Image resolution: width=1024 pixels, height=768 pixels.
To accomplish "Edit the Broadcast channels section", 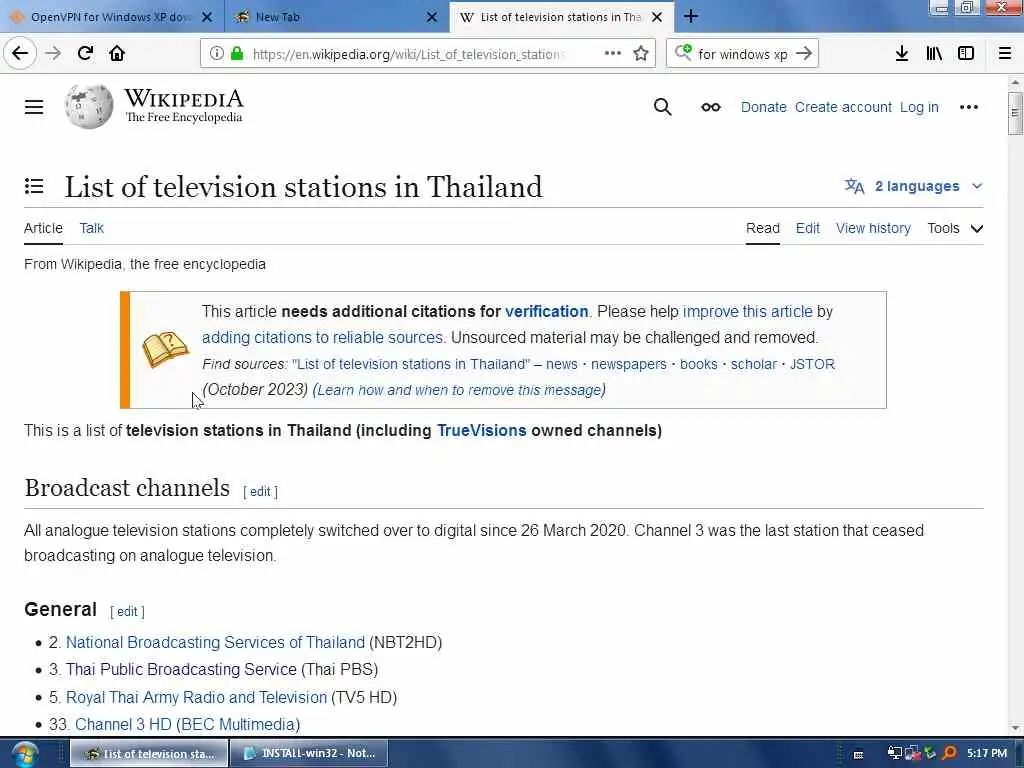I will (260, 492).
